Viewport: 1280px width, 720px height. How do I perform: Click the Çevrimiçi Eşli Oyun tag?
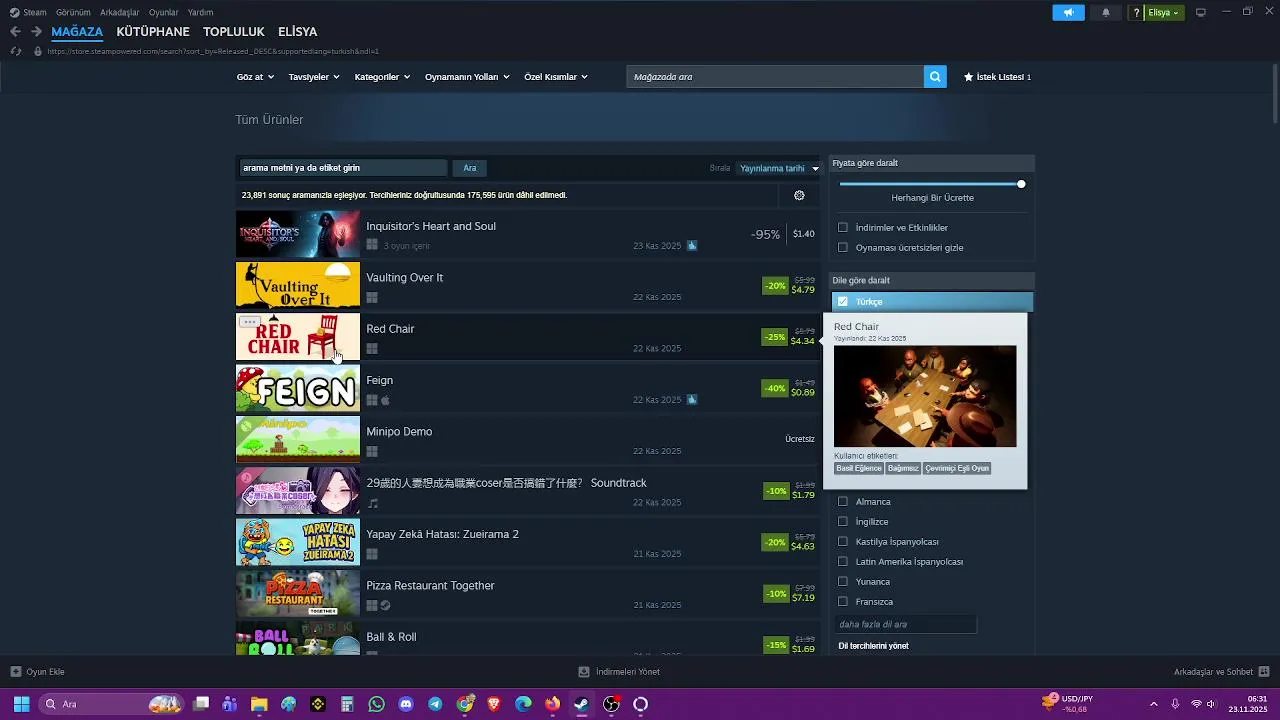pos(957,468)
